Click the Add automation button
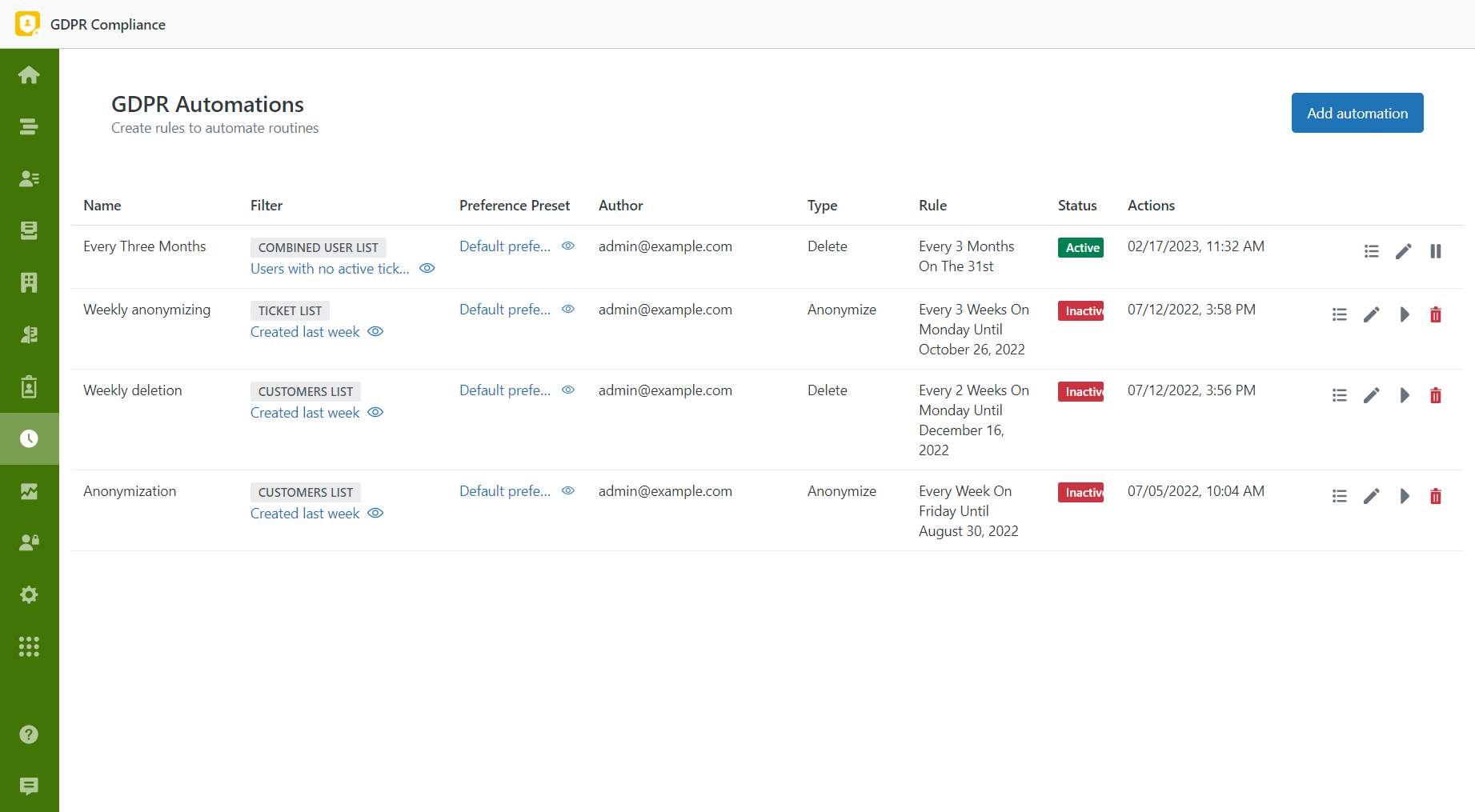The height and width of the screenshot is (812, 1475). coord(1357,113)
